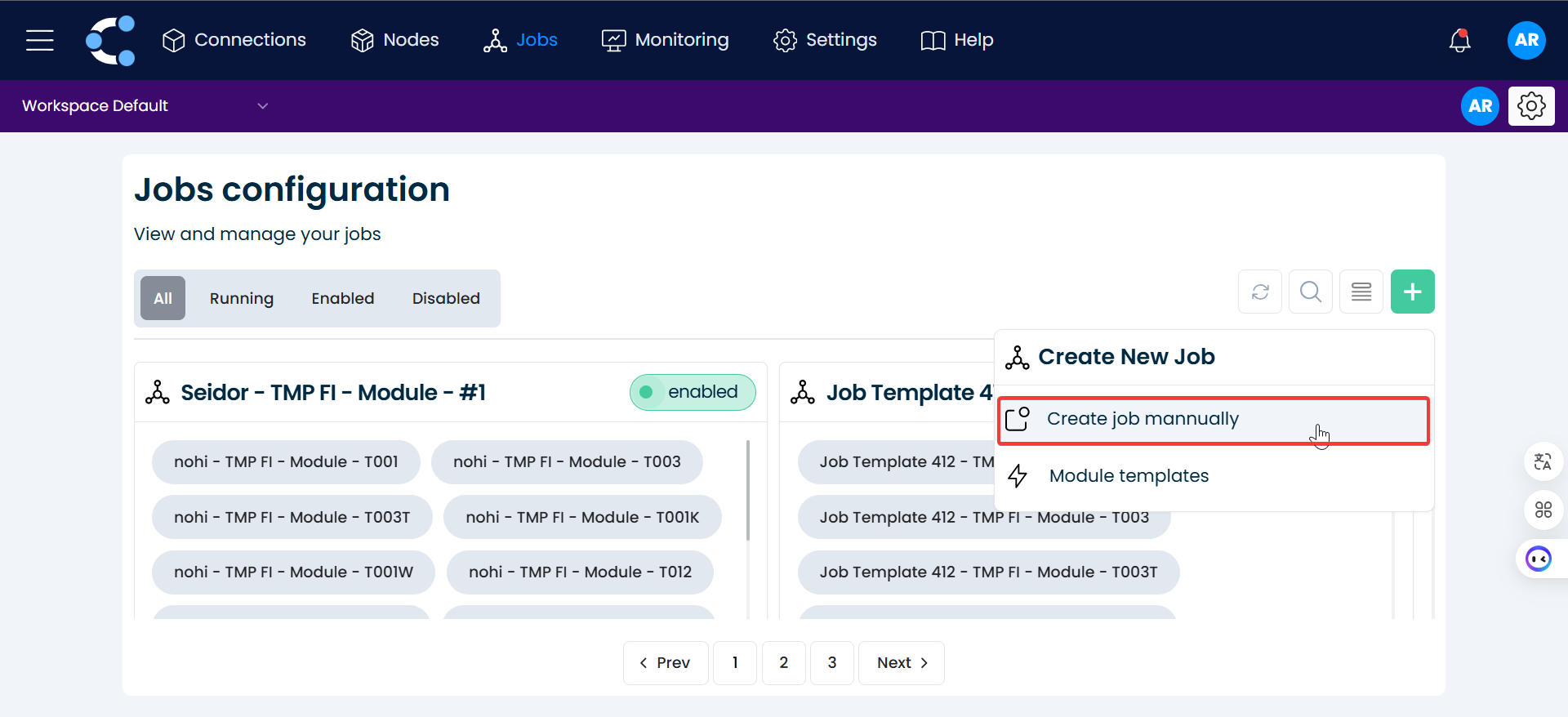The height and width of the screenshot is (717, 1568).
Task: Click the enabled status badge on Seidor job
Action: (x=693, y=392)
